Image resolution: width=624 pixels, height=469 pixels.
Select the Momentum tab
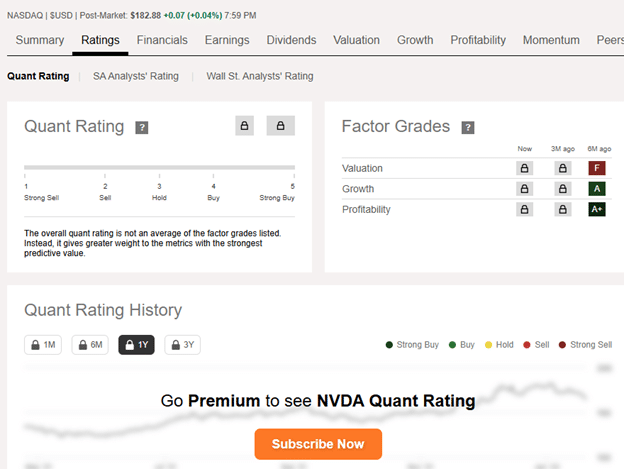click(x=551, y=40)
